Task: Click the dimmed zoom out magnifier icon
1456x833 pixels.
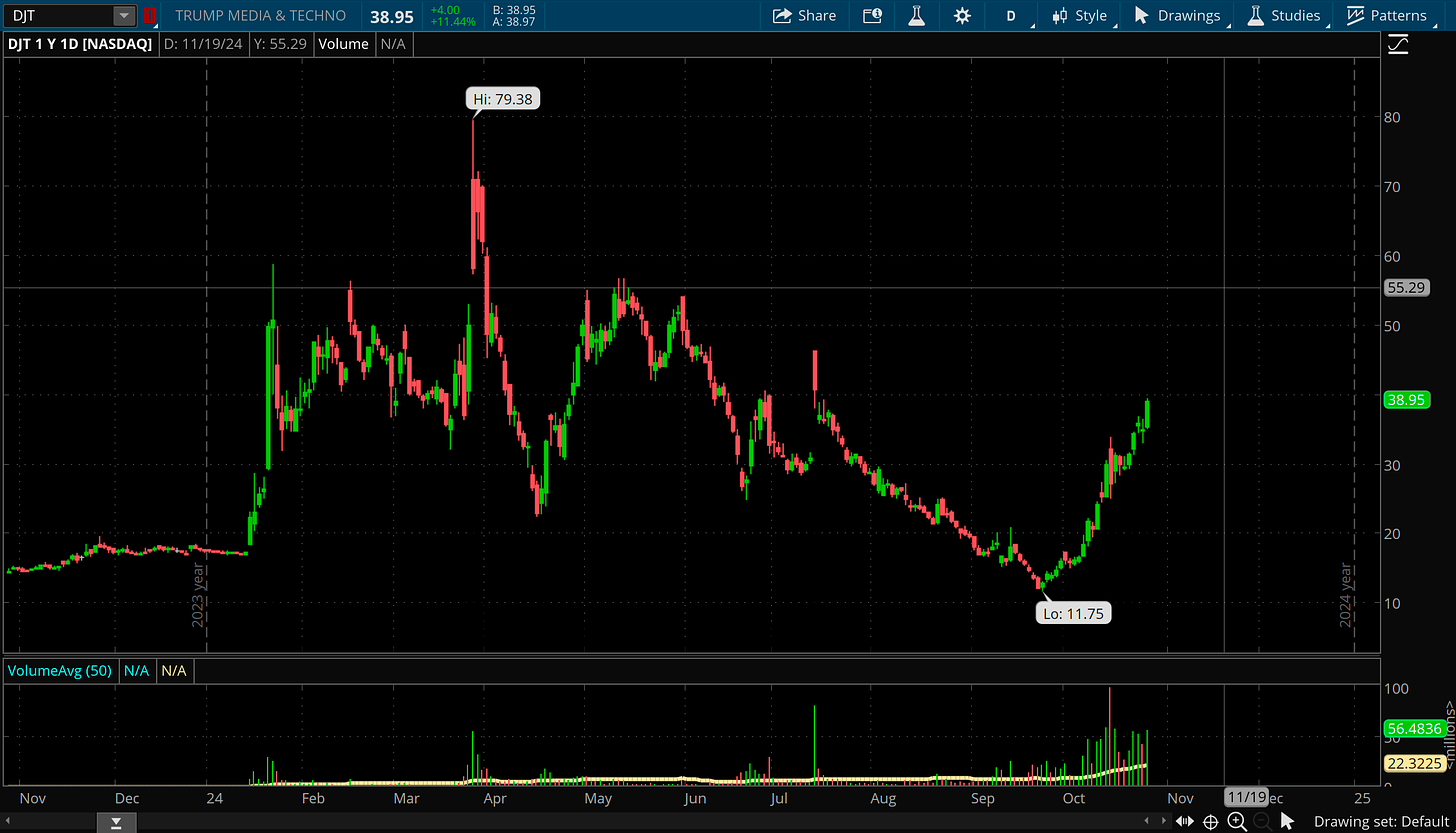Action: coord(1261,822)
